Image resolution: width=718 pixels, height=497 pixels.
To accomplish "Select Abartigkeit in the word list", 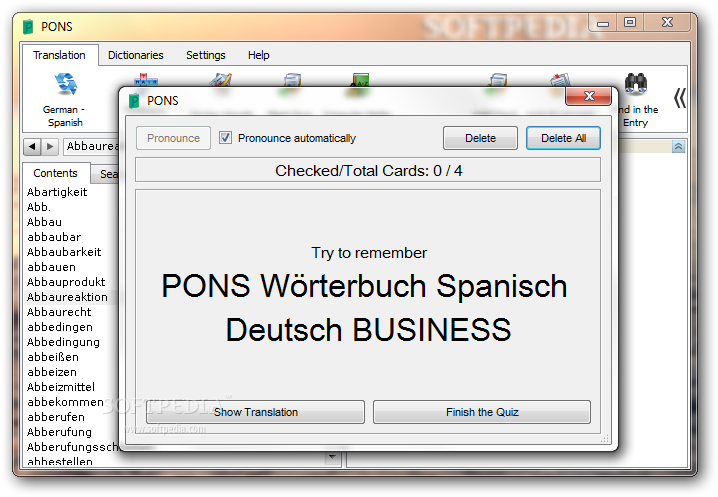I will coord(57,192).
